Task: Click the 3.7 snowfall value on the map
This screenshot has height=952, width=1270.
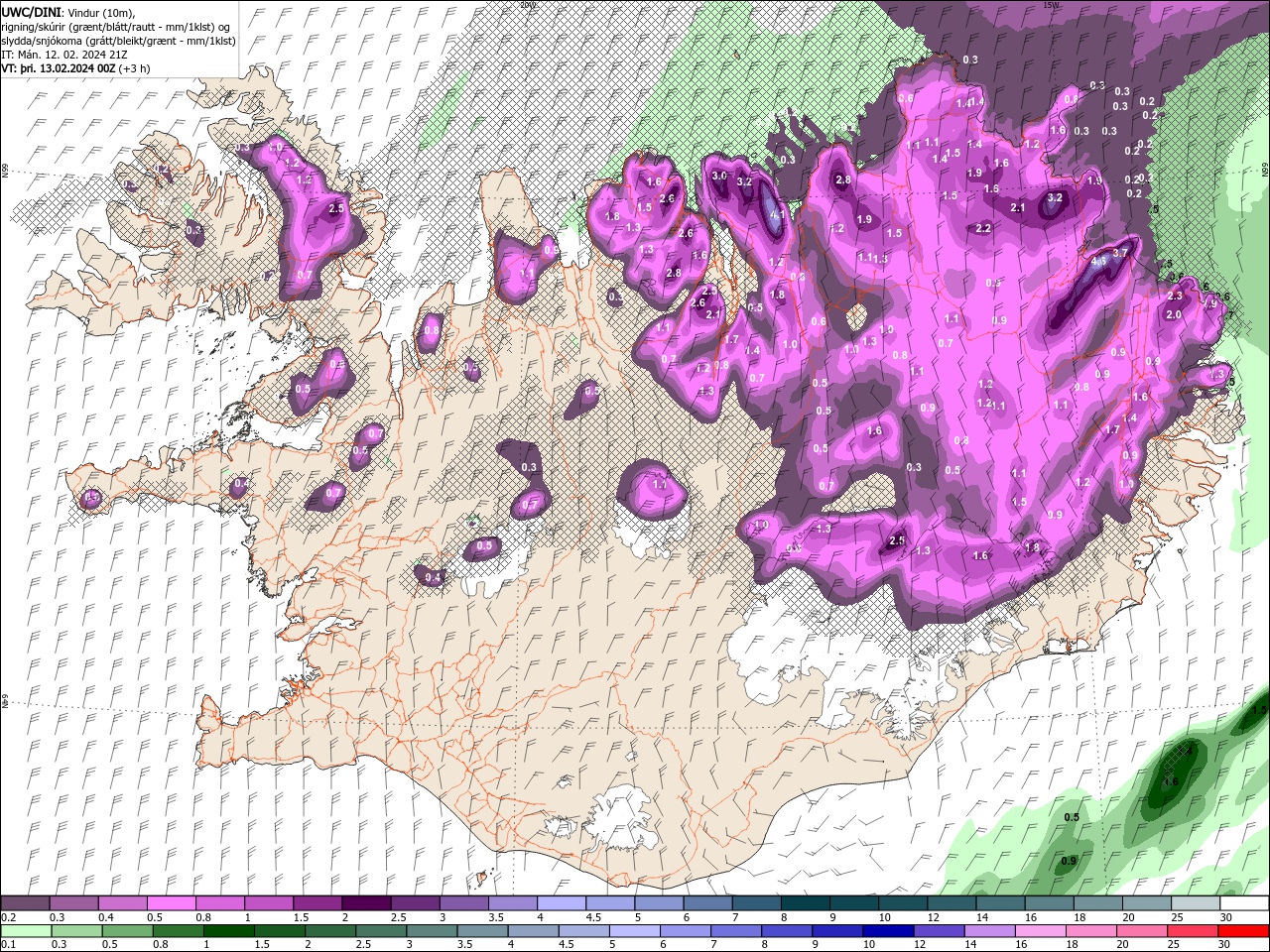Action: tap(1120, 253)
